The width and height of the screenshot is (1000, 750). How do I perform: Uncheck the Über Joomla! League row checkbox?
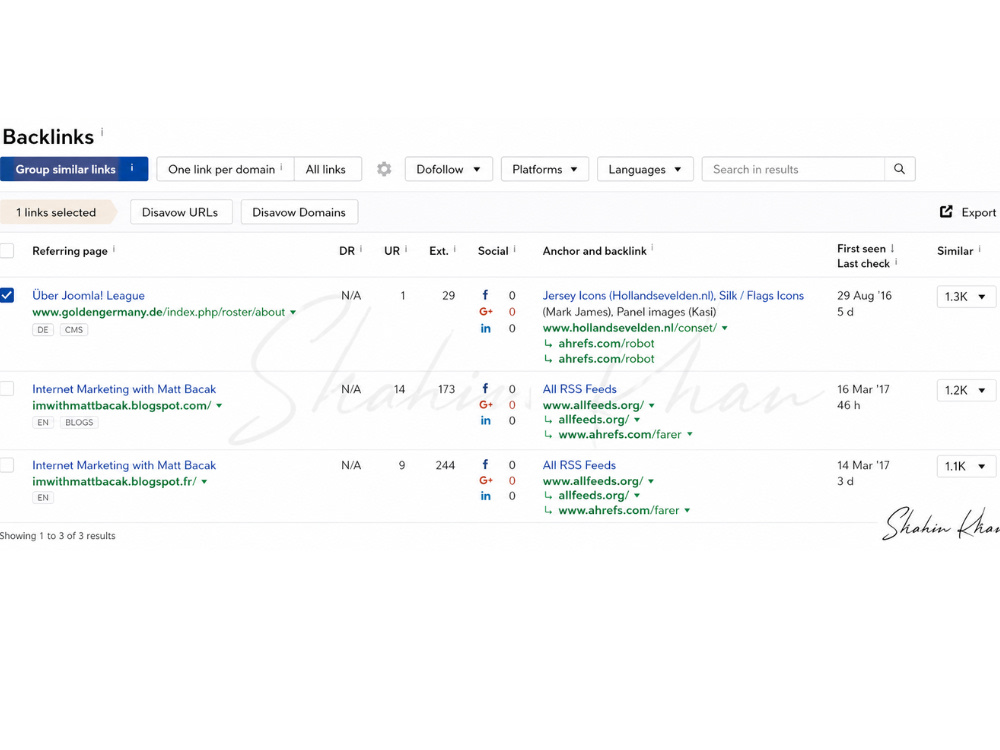[x=7, y=295]
